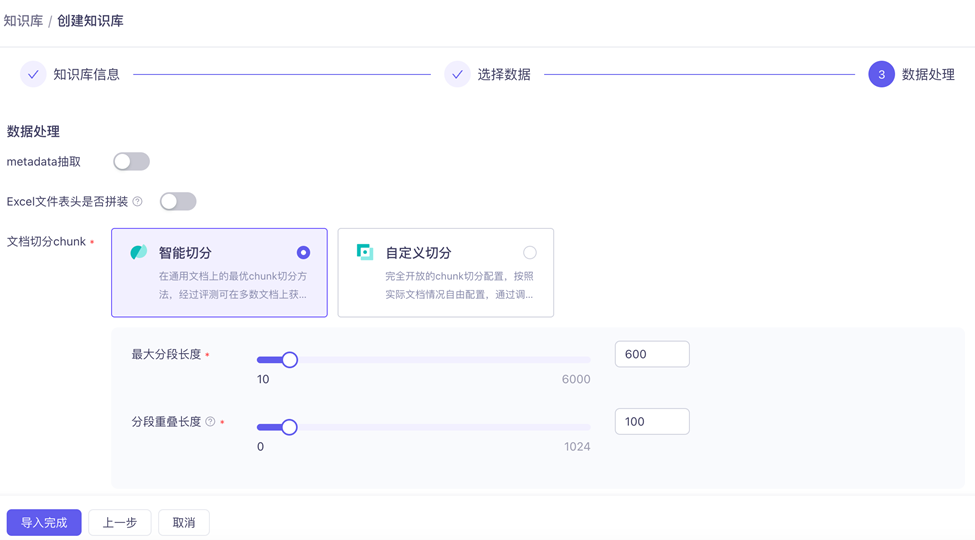Click the 分段重叠长度 slider handle
The height and width of the screenshot is (540, 975).
pyautogui.click(x=289, y=427)
